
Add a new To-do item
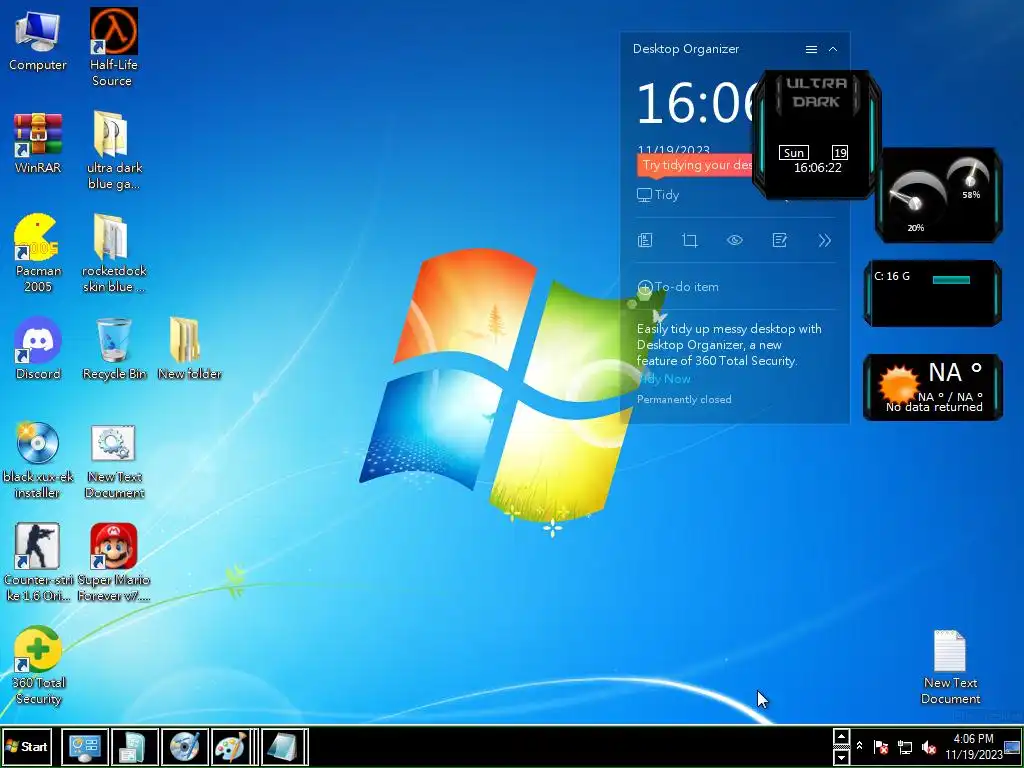pos(679,287)
